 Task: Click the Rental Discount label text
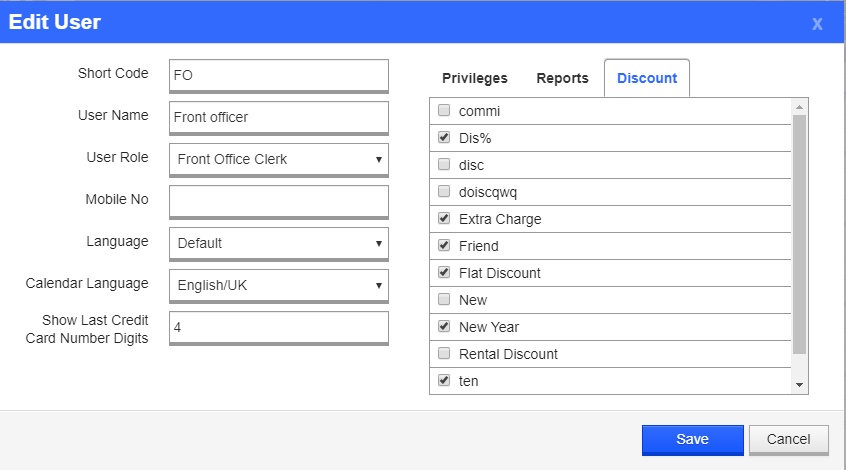pos(508,354)
